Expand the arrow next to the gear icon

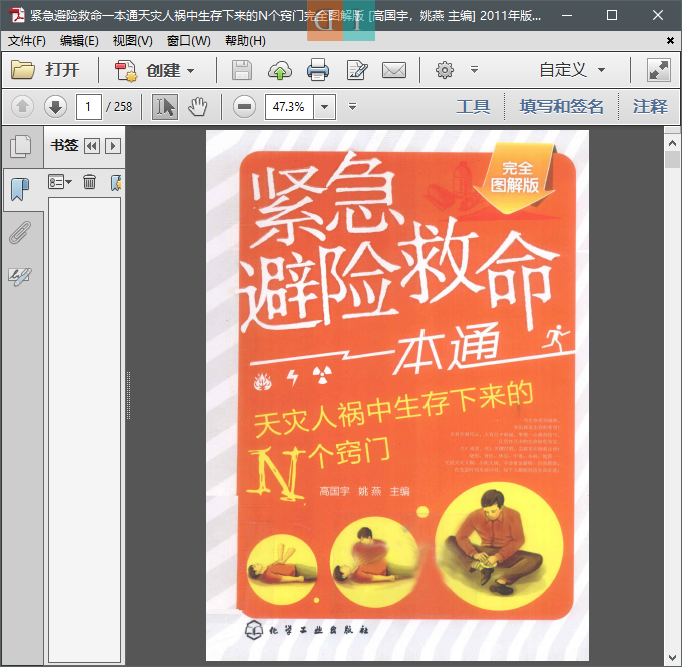(475, 70)
